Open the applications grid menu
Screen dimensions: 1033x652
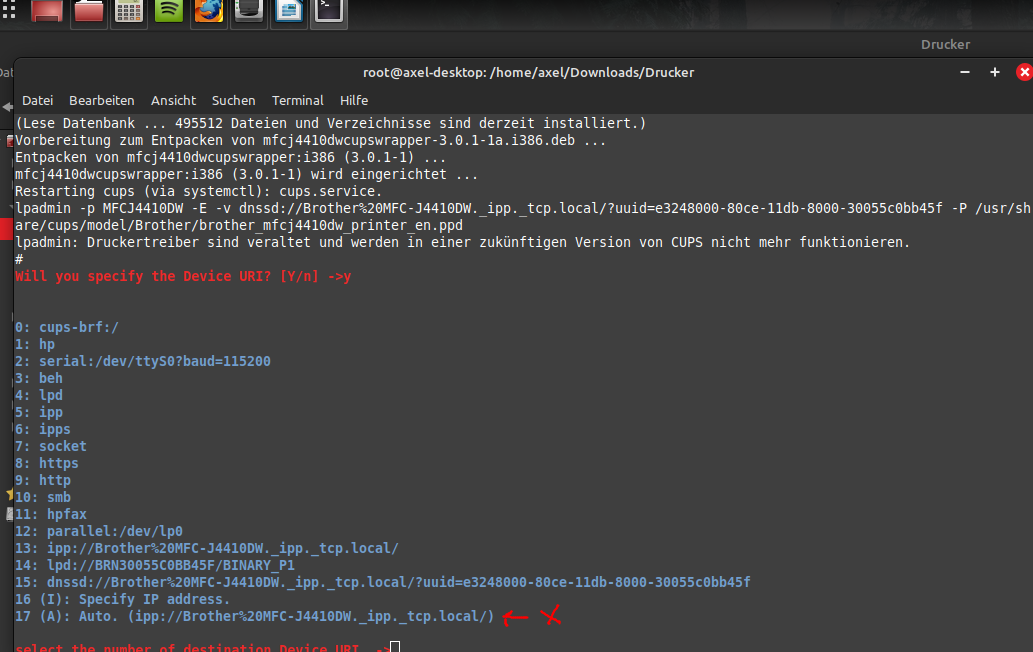[9, 10]
